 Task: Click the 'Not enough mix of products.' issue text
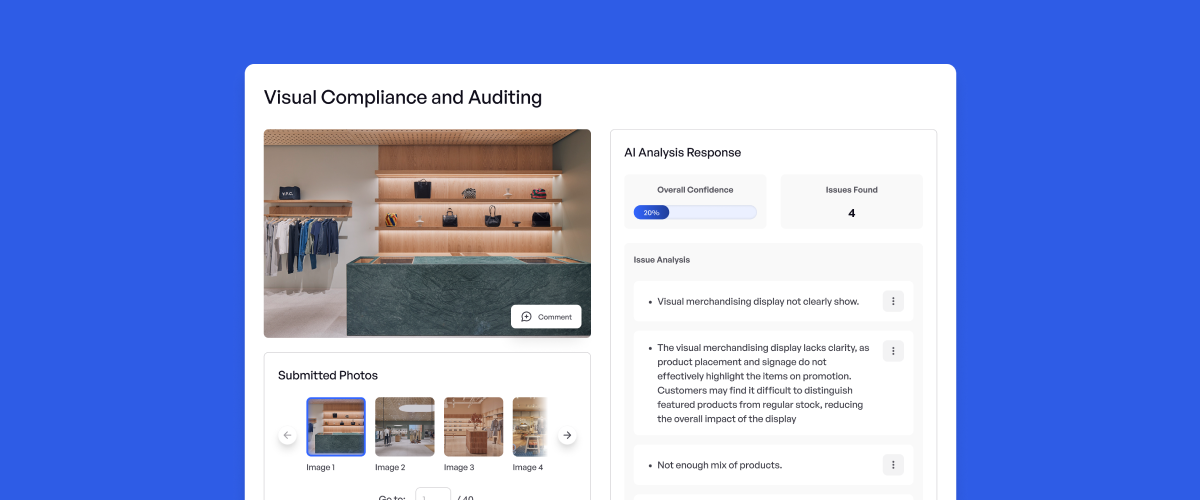(x=719, y=465)
